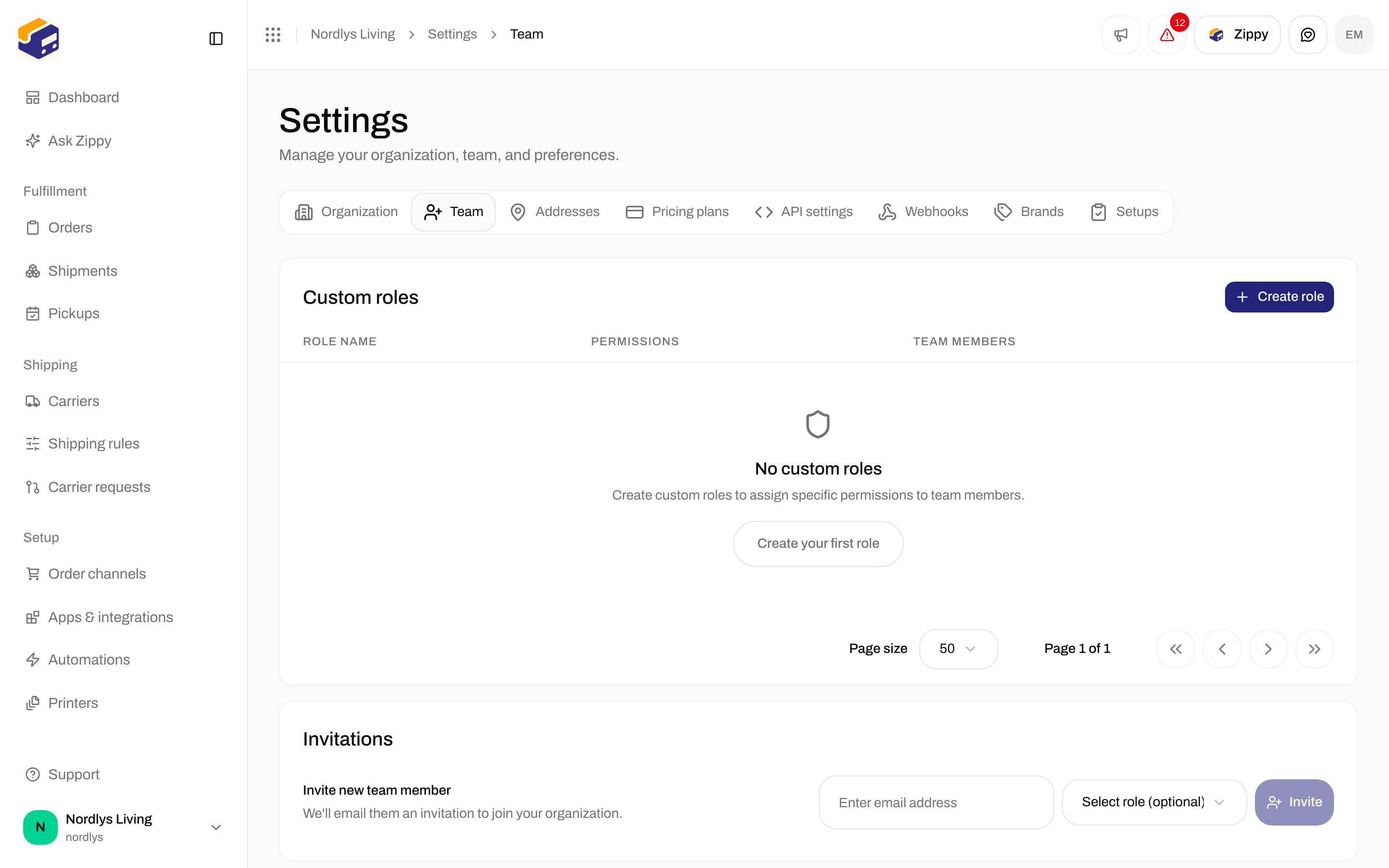The width and height of the screenshot is (1389, 868).
Task: Collapse the sidebar with the panel icon
Action: click(x=216, y=39)
